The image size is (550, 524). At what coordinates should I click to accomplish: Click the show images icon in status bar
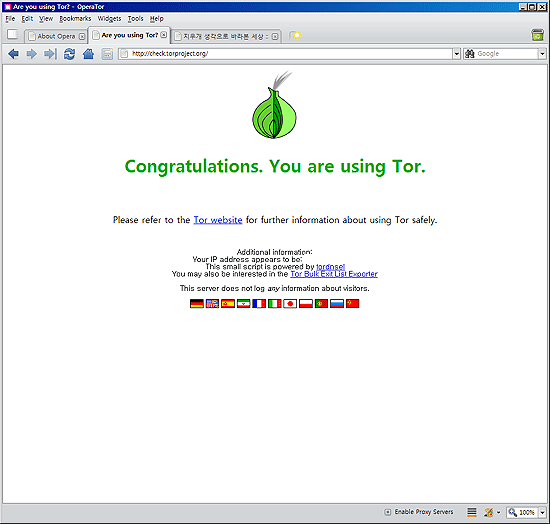(488, 512)
